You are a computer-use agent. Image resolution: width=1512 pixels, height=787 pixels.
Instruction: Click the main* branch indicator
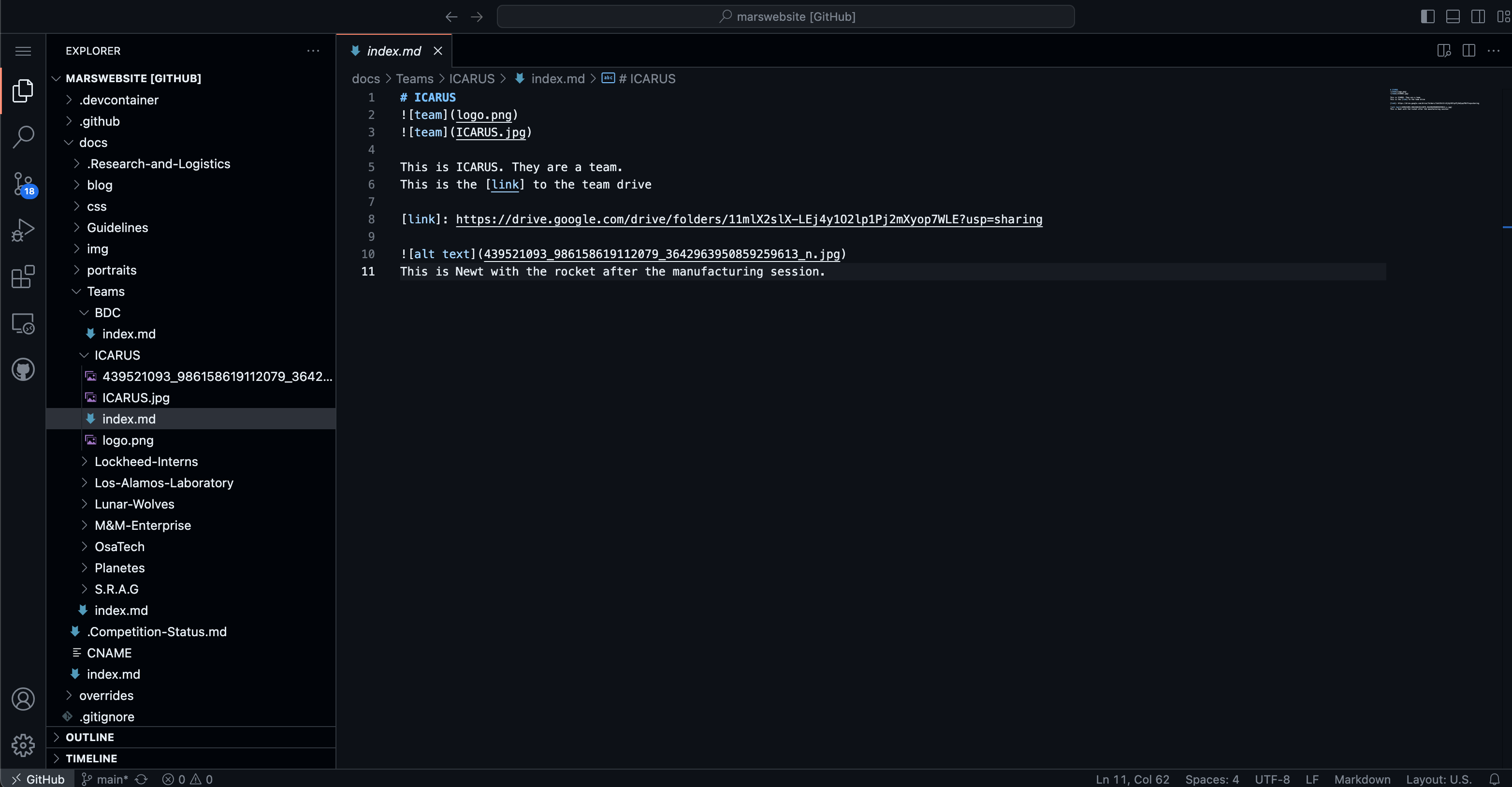pos(105,779)
